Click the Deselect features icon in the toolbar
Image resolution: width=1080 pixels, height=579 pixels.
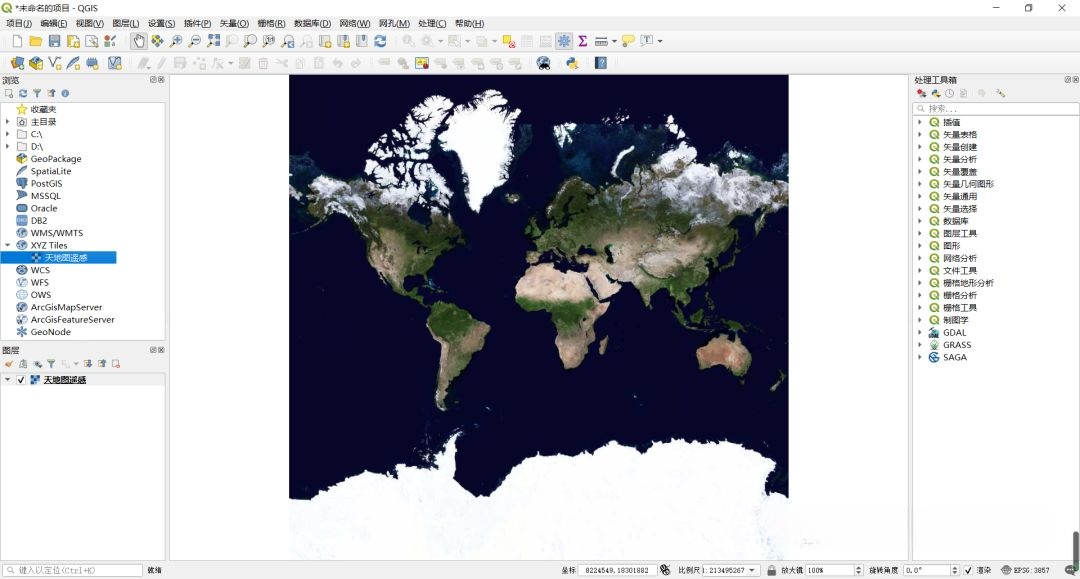tap(509, 41)
